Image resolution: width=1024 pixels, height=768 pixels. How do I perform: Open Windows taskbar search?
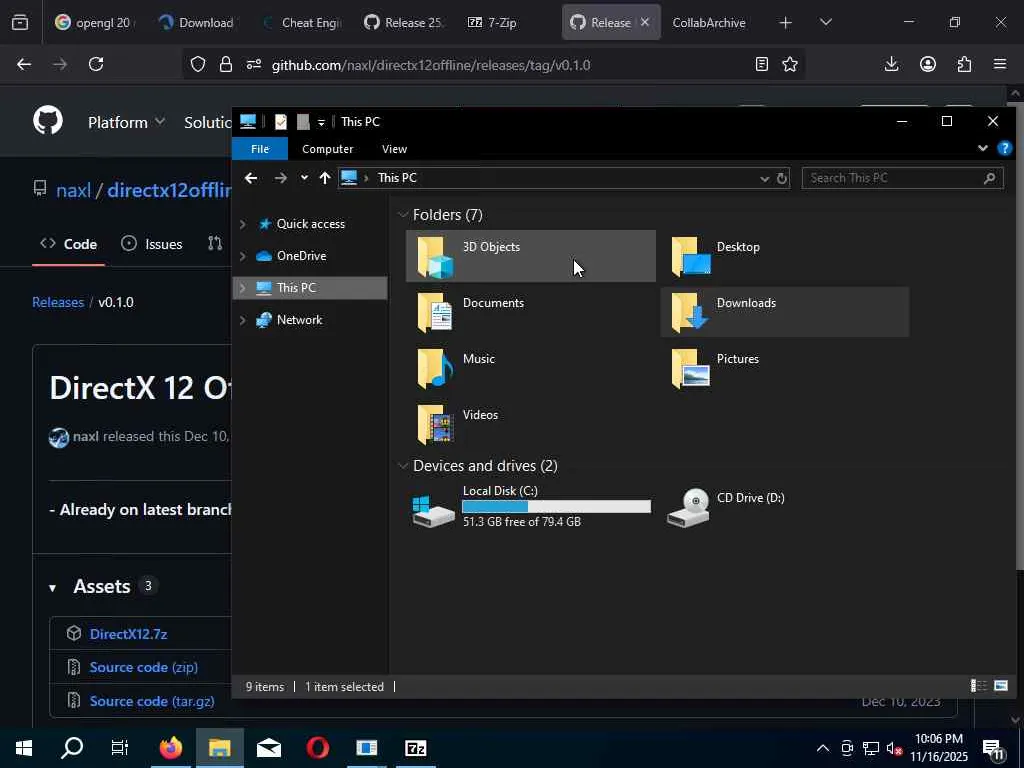pyautogui.click(x=72, y=748)
